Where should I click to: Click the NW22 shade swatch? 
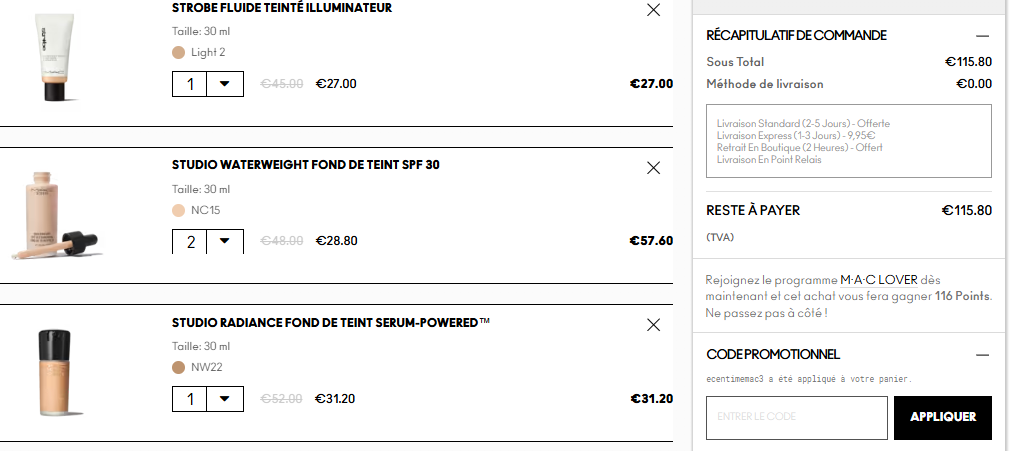pyautogui.click(x=179, y=367)
